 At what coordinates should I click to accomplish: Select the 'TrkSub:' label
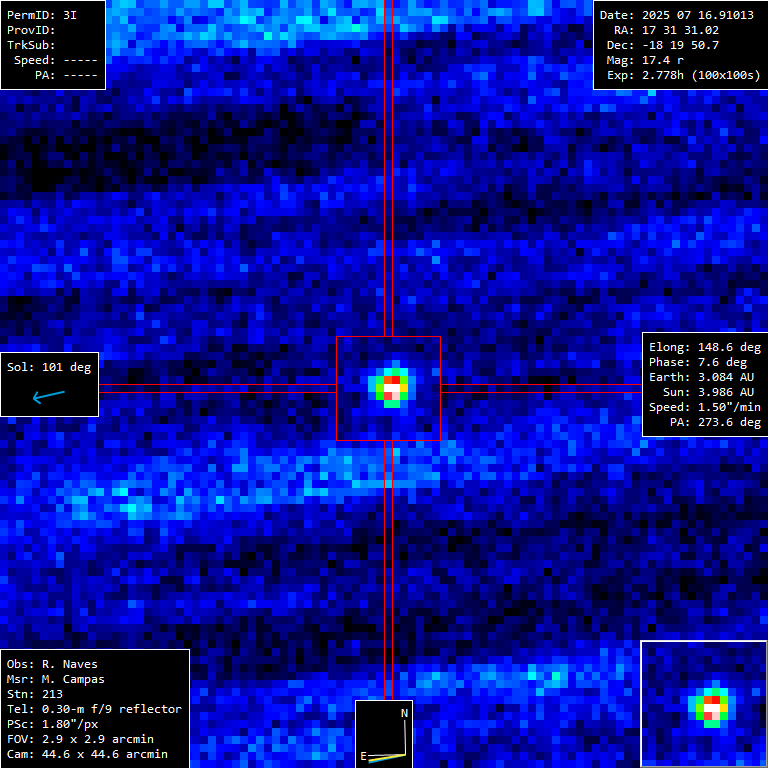pos(31,45)
